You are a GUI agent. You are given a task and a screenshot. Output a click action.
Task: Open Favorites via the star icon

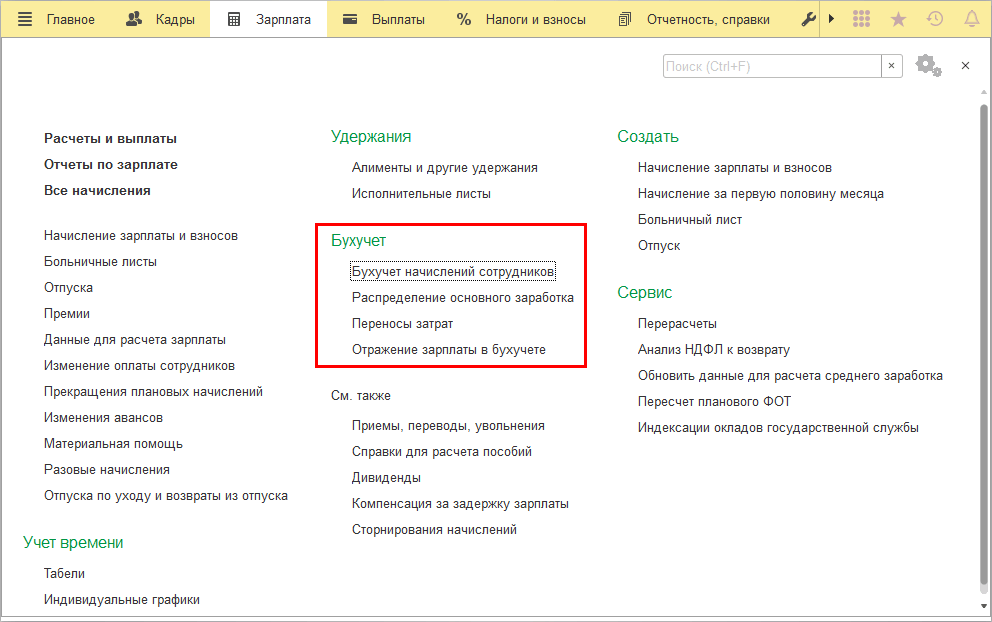898,19
